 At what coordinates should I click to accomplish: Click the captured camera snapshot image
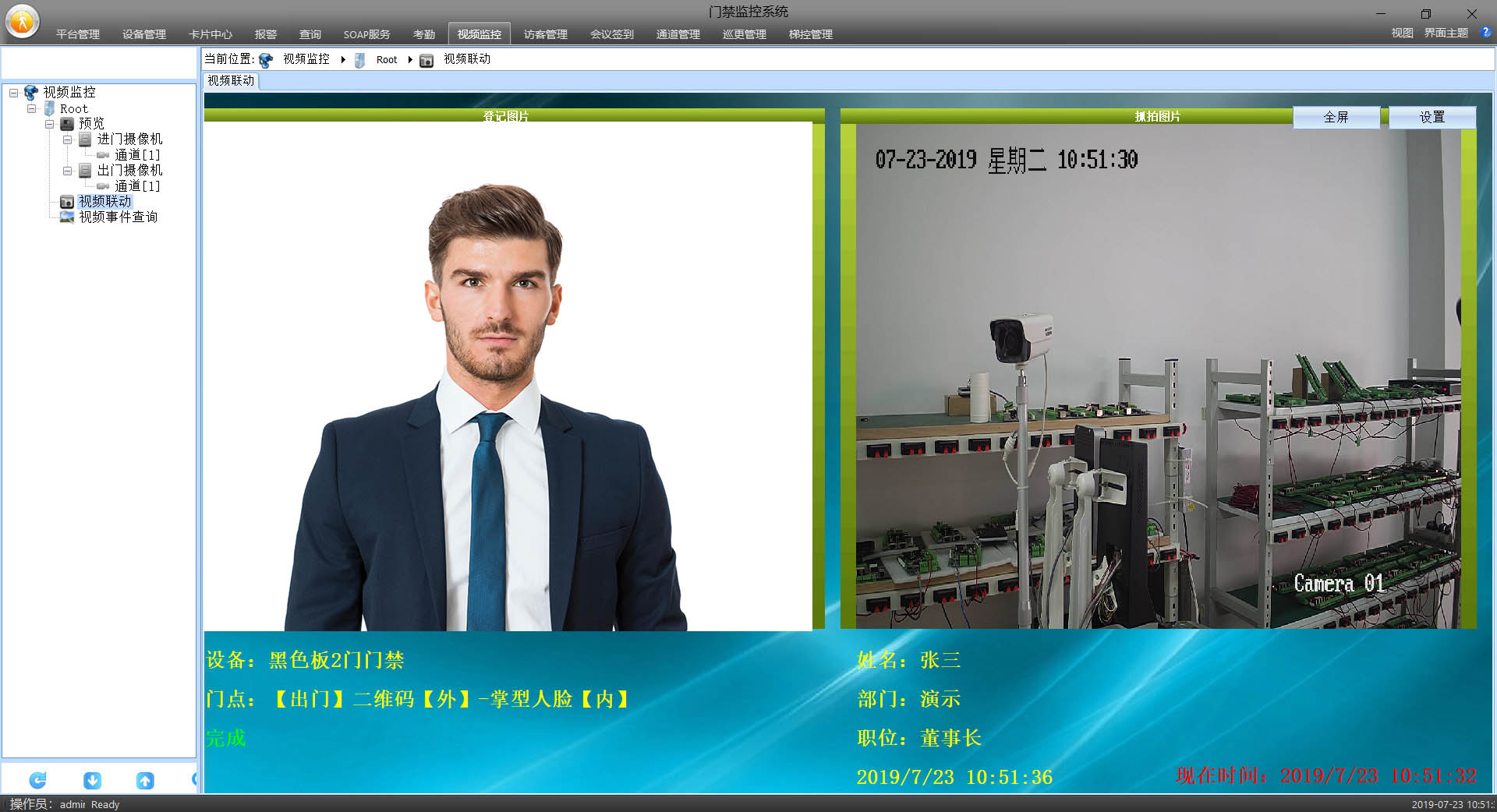click(x=1159, y=376)
